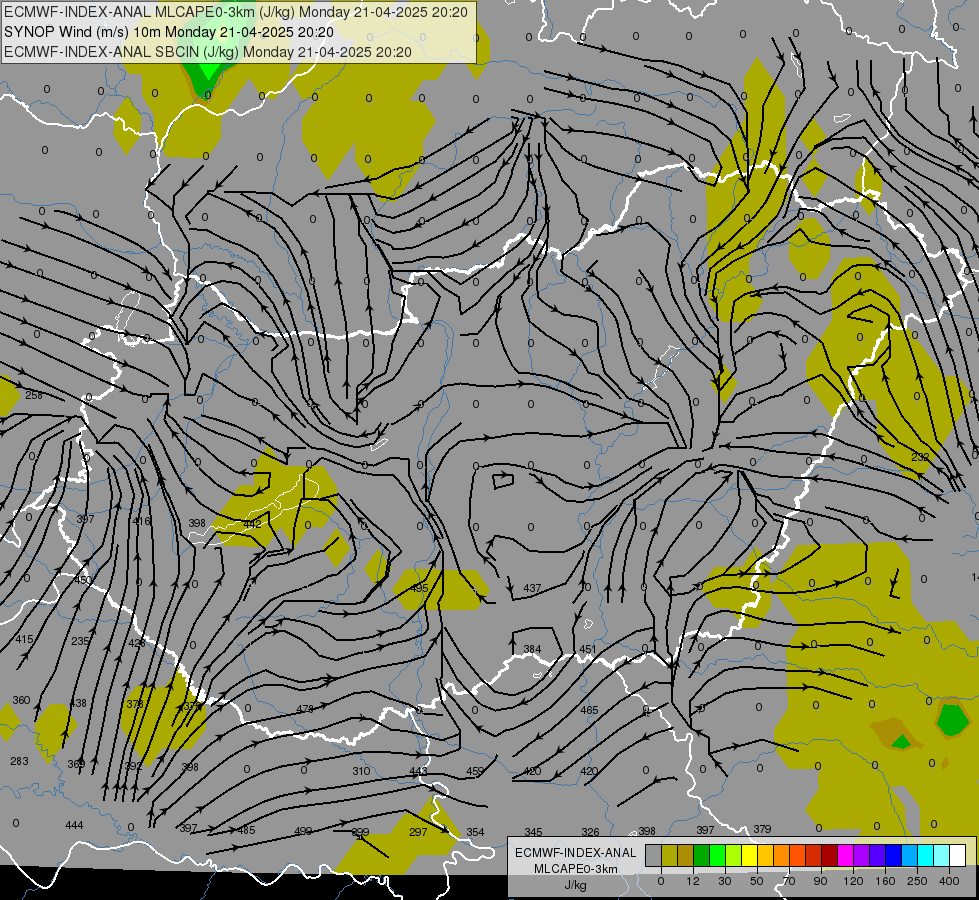Click the map value 485
The width and height of the screenshot is (979, 900).
pos(247,830)
